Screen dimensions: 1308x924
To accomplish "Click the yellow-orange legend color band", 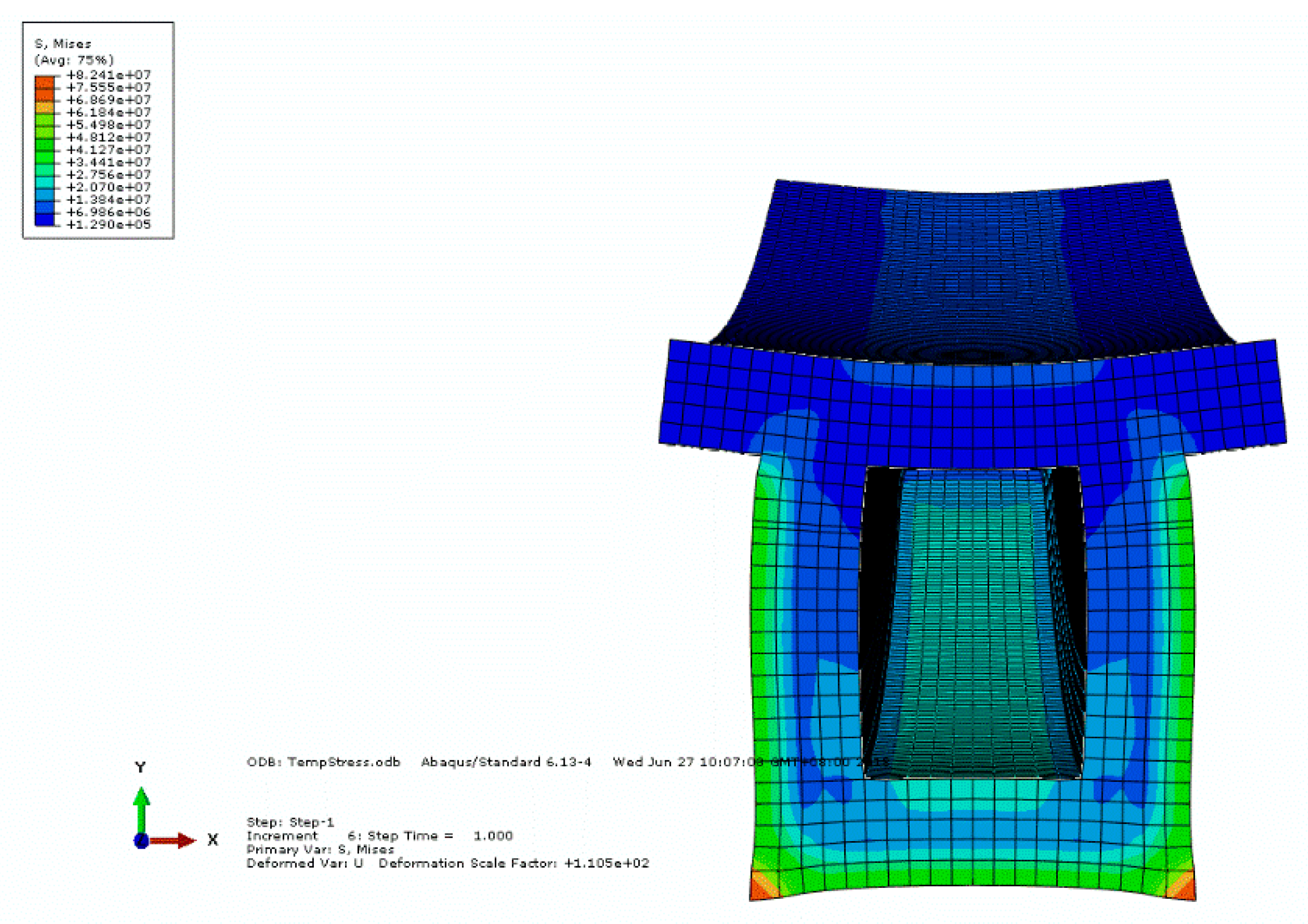I will point(45,107).
